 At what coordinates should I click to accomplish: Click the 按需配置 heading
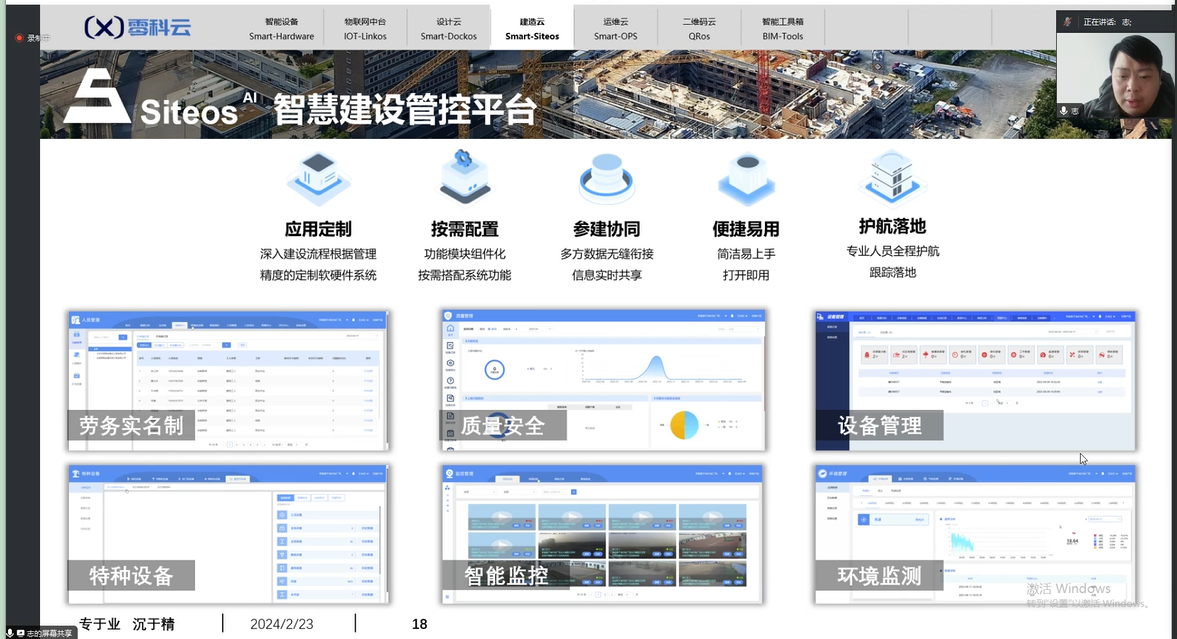coord(465,229)
